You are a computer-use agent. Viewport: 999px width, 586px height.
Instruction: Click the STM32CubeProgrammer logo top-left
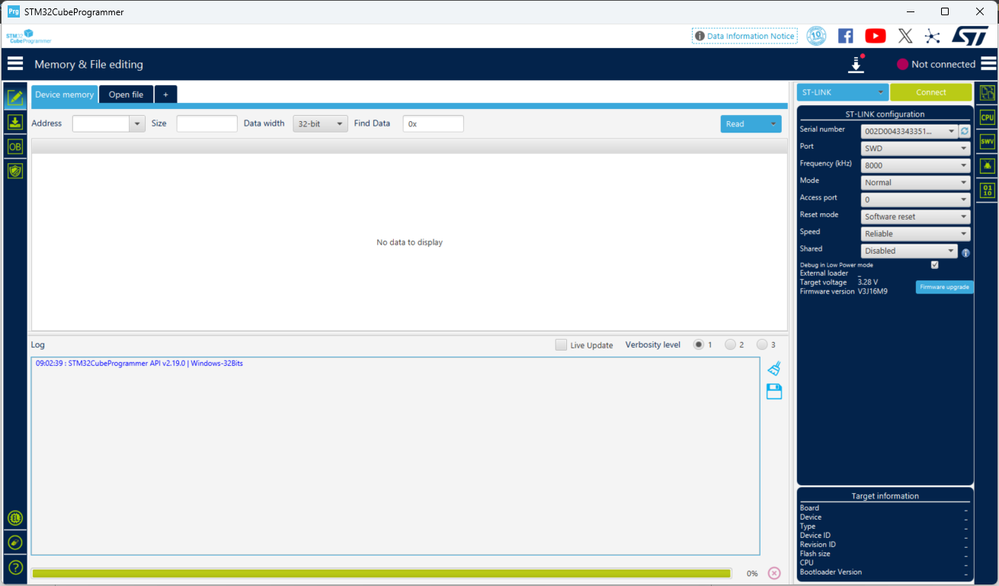(29, 36)
